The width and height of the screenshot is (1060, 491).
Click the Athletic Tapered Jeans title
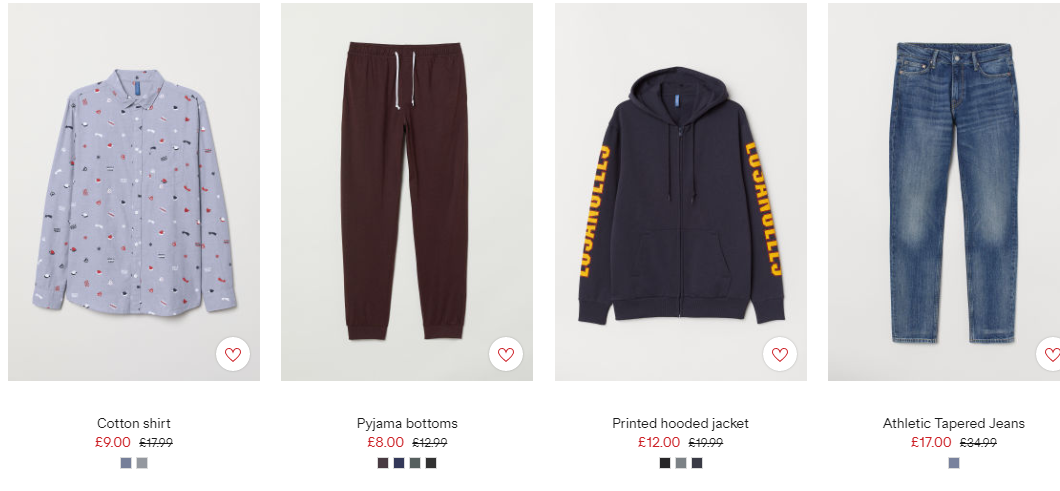pos(954,423)
